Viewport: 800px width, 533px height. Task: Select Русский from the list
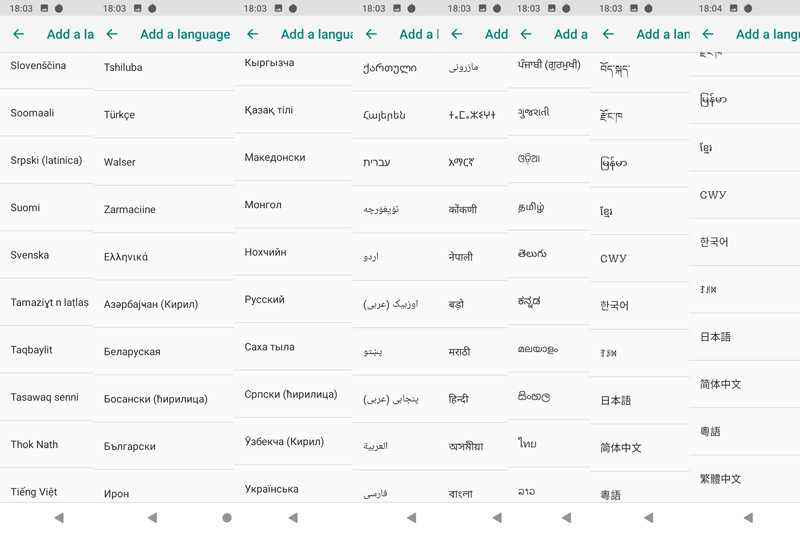point(264,300)
